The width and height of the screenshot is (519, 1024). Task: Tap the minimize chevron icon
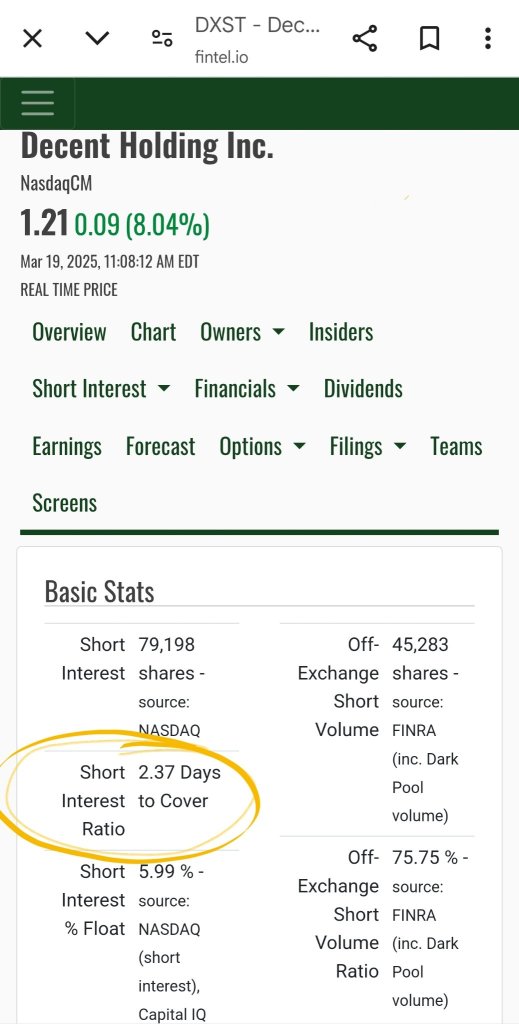[x=97, y=39]
